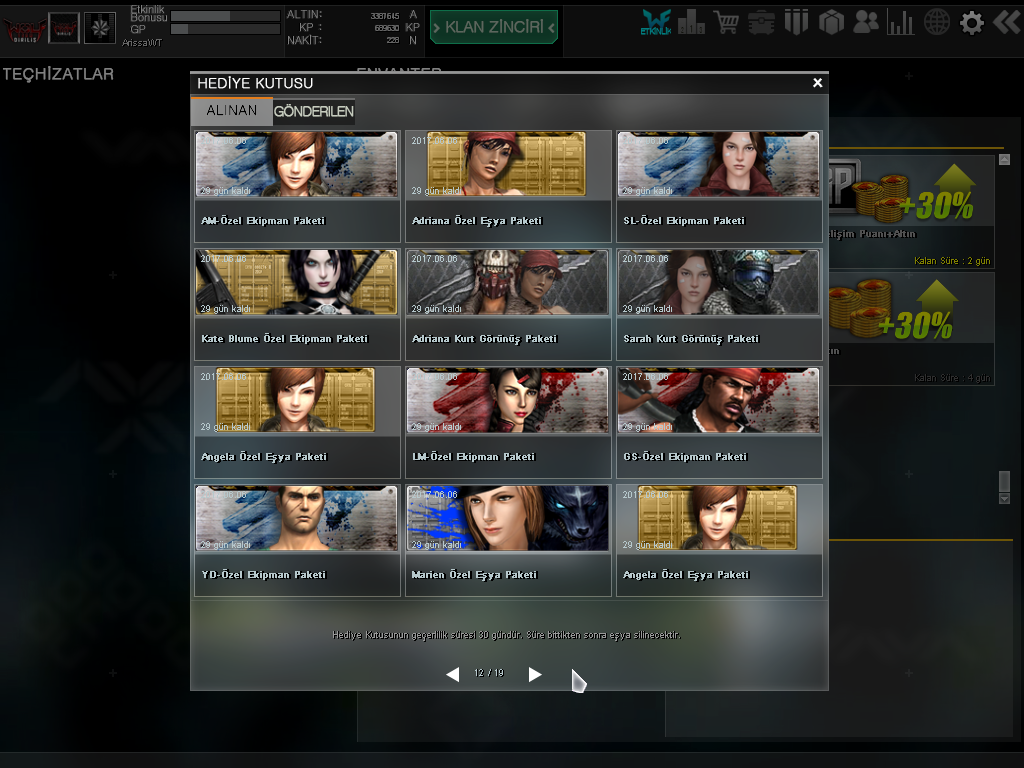1024x768 pixels.
Task: Select YD-Özel Ekipman Paketi gift
Action: click(x=297, y=541)
